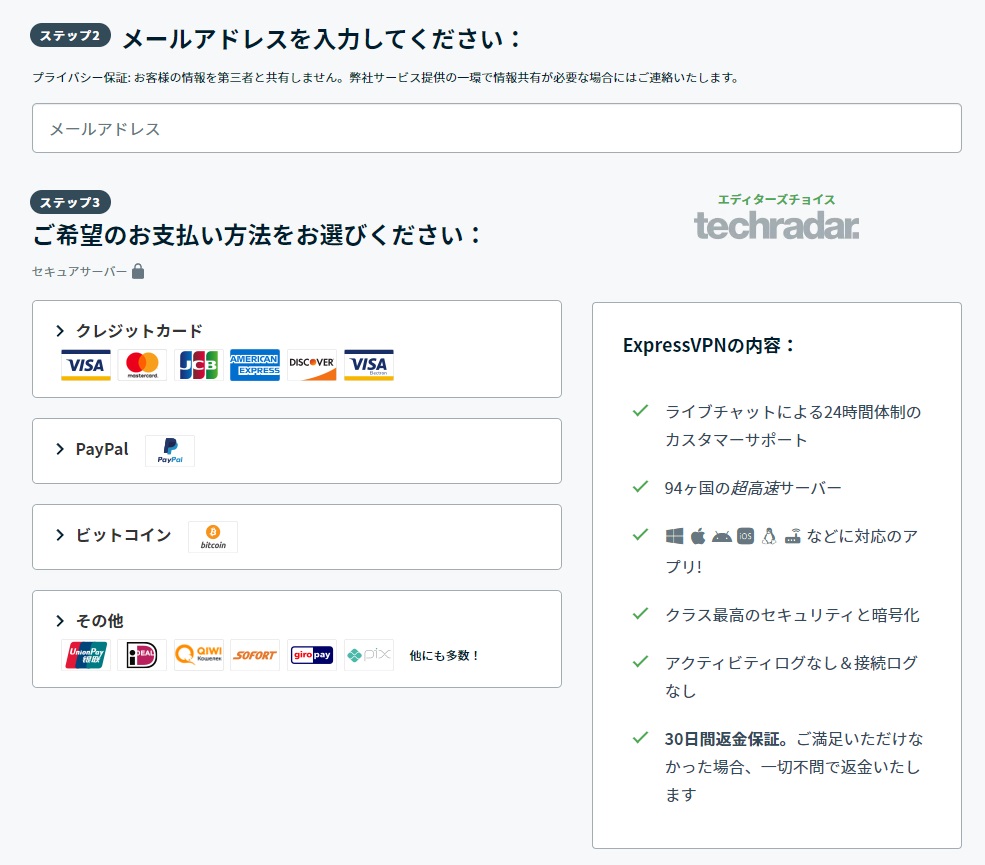The image size is (985, 865).
Task: Click the UnionPay logo
Action: point(85,655)
